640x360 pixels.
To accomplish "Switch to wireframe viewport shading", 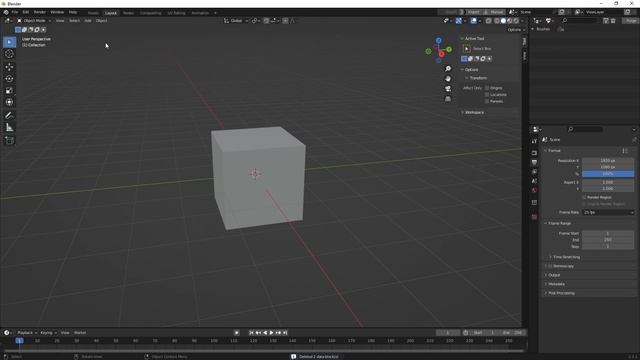I will [x=496, y=21].
